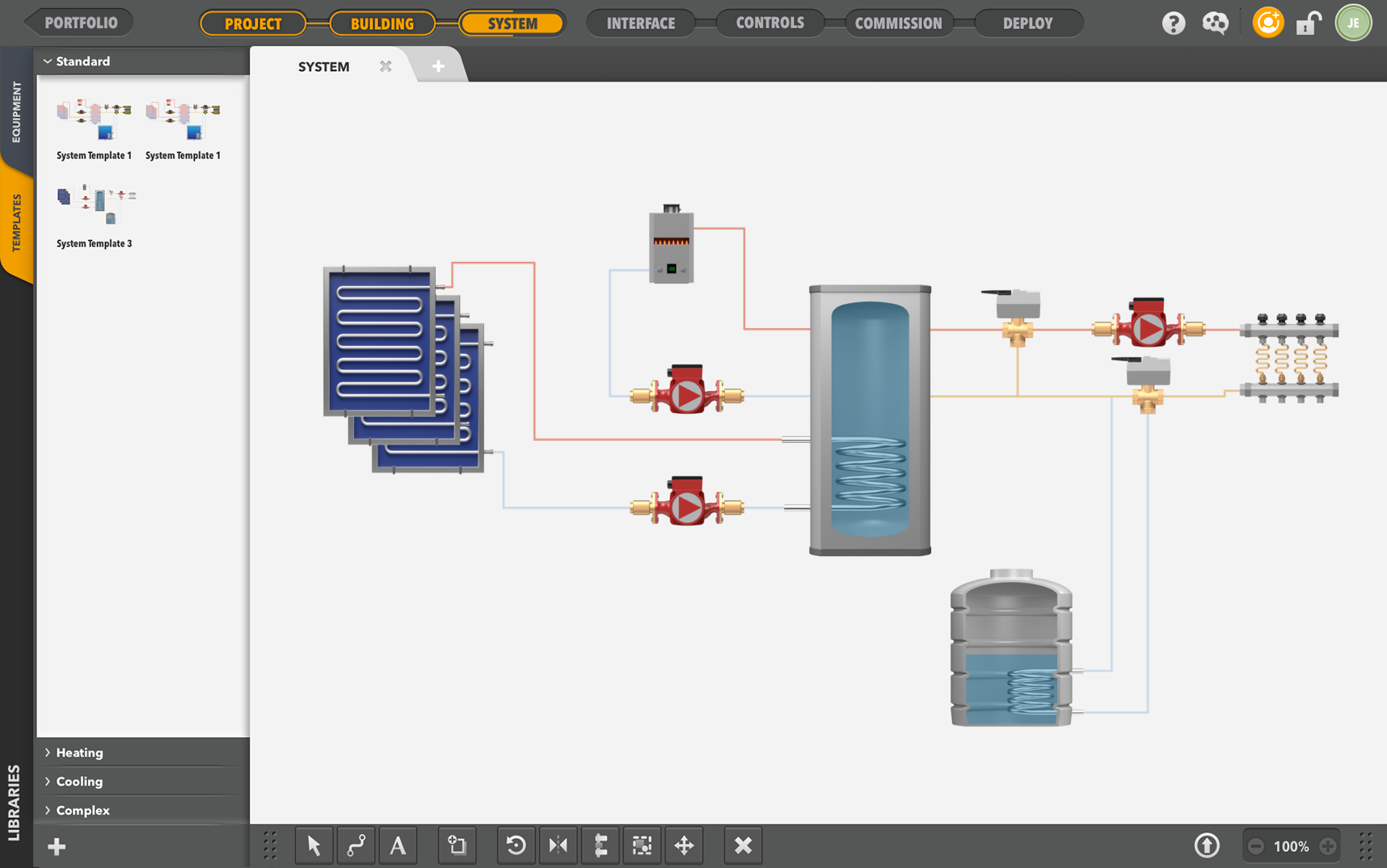Click the delete X tool in toolbar
This screenshot has width=1387, height=868.
(743, 845)
